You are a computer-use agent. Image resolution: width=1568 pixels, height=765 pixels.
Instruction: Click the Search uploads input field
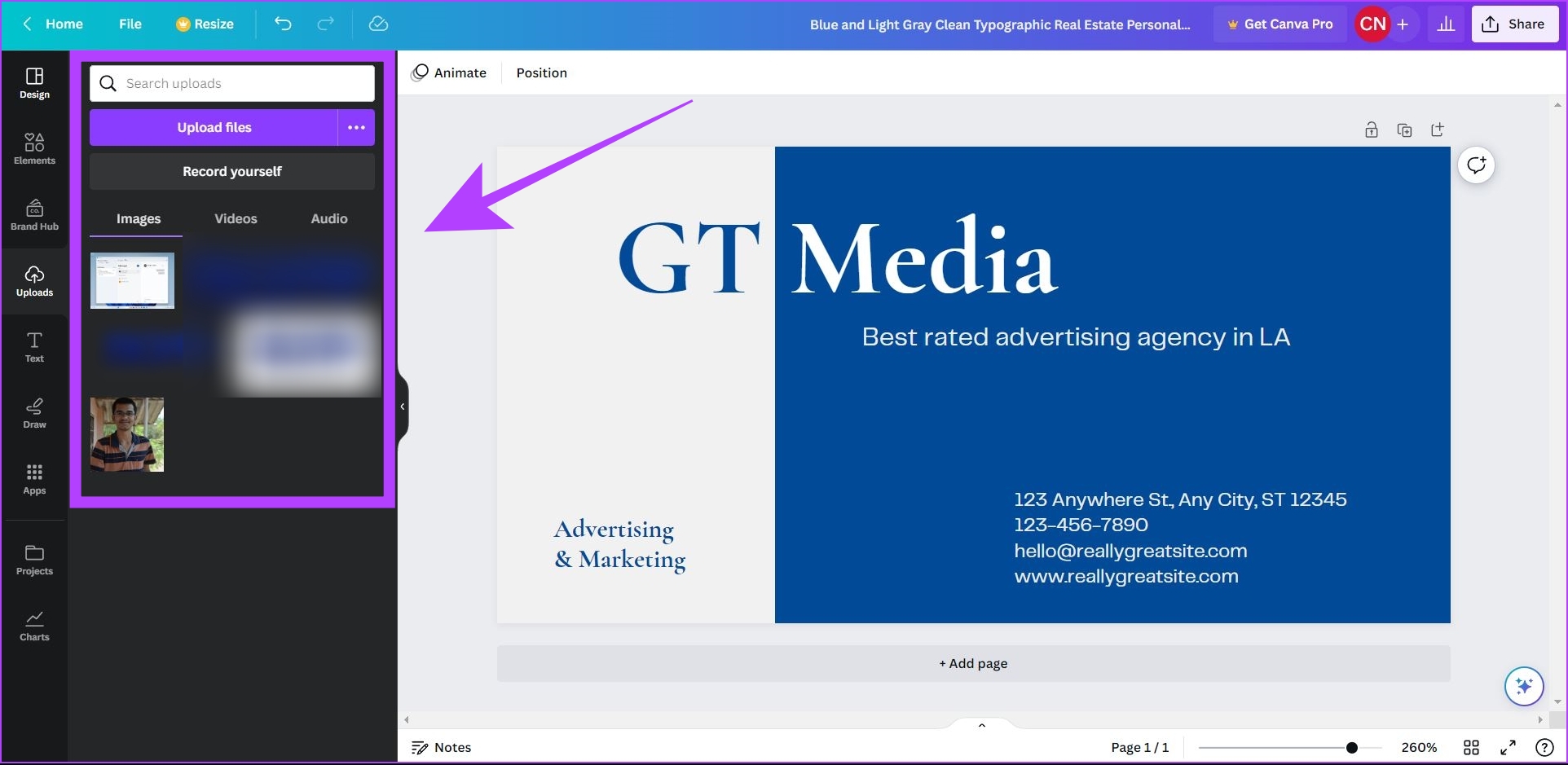[244, 83]
